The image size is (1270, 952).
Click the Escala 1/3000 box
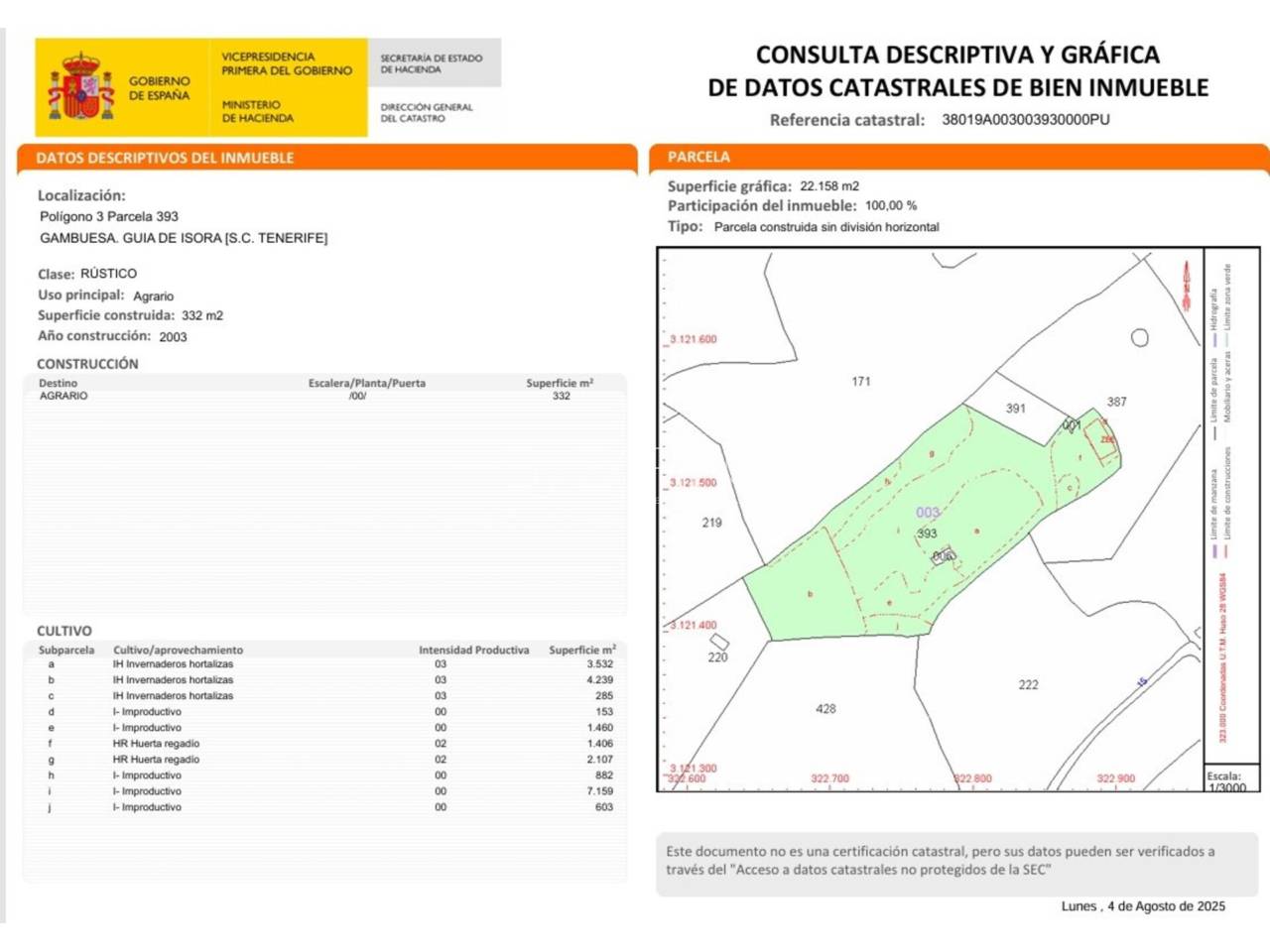[x=1228, y=780]
